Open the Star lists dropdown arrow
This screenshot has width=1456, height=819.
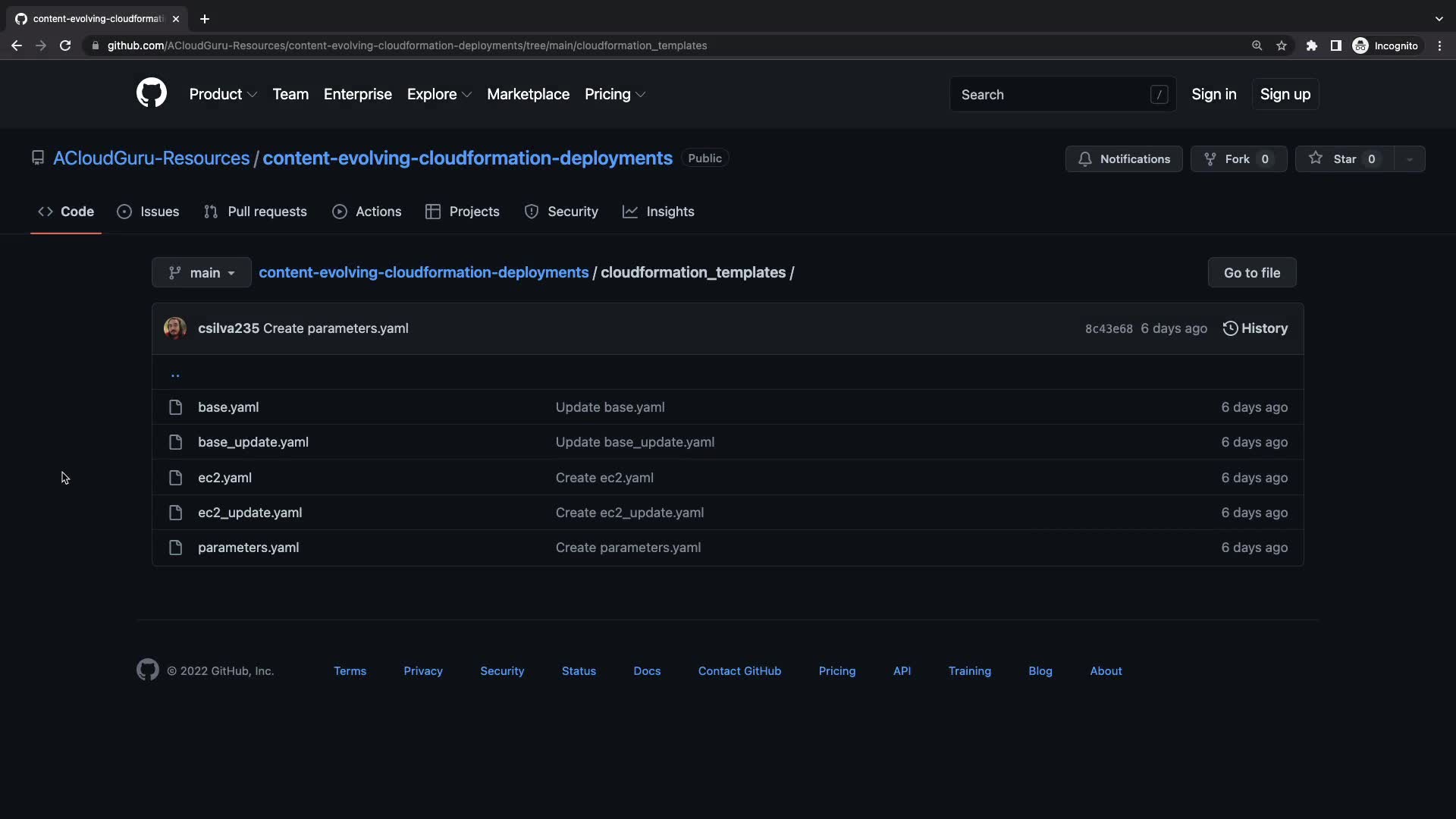tap(1409, 159)
